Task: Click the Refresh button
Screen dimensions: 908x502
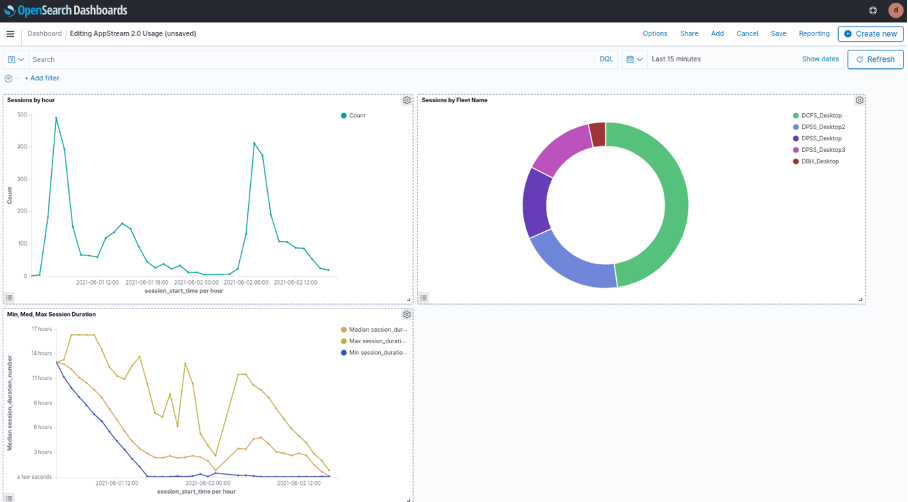Action: pyautogui.click(x=875, y=59)
